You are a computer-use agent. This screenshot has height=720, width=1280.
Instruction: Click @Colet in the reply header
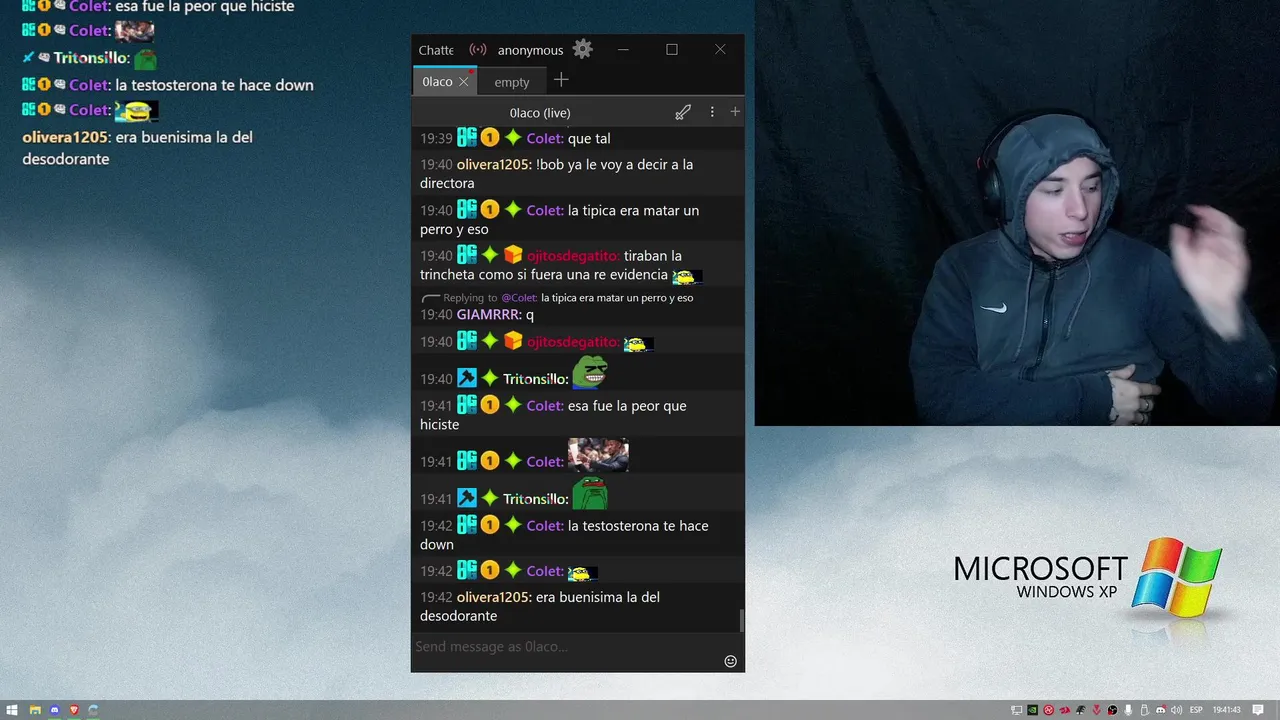pyautogui.click(x=519, y=298)
